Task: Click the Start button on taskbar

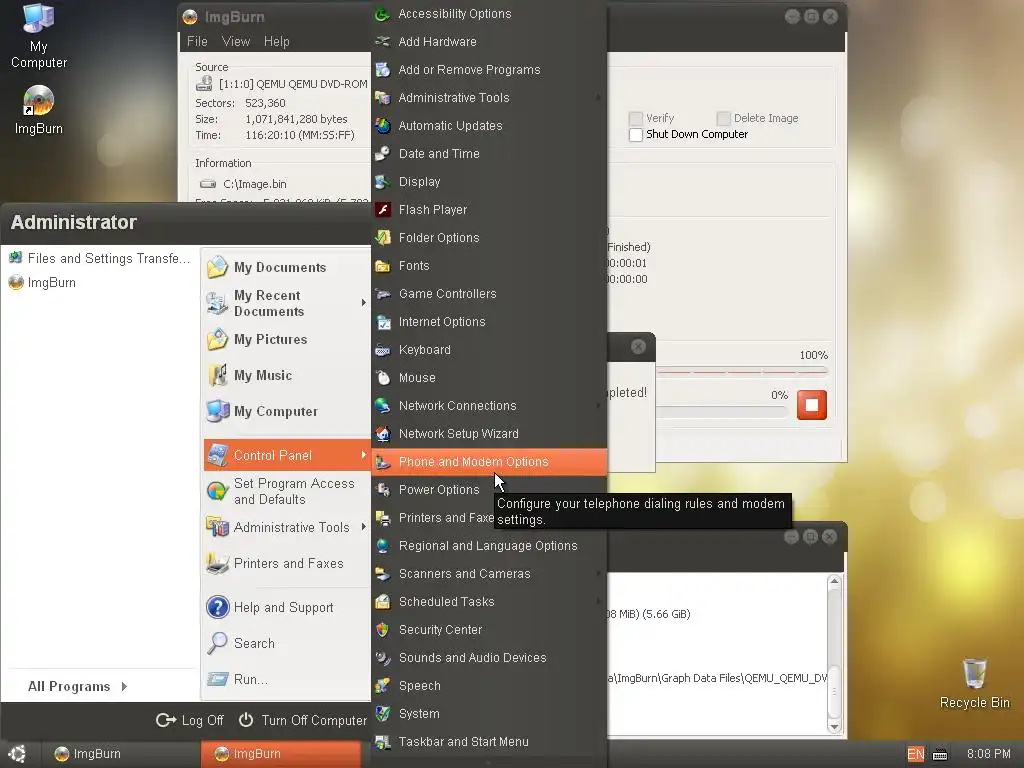Action: (17, 754)
